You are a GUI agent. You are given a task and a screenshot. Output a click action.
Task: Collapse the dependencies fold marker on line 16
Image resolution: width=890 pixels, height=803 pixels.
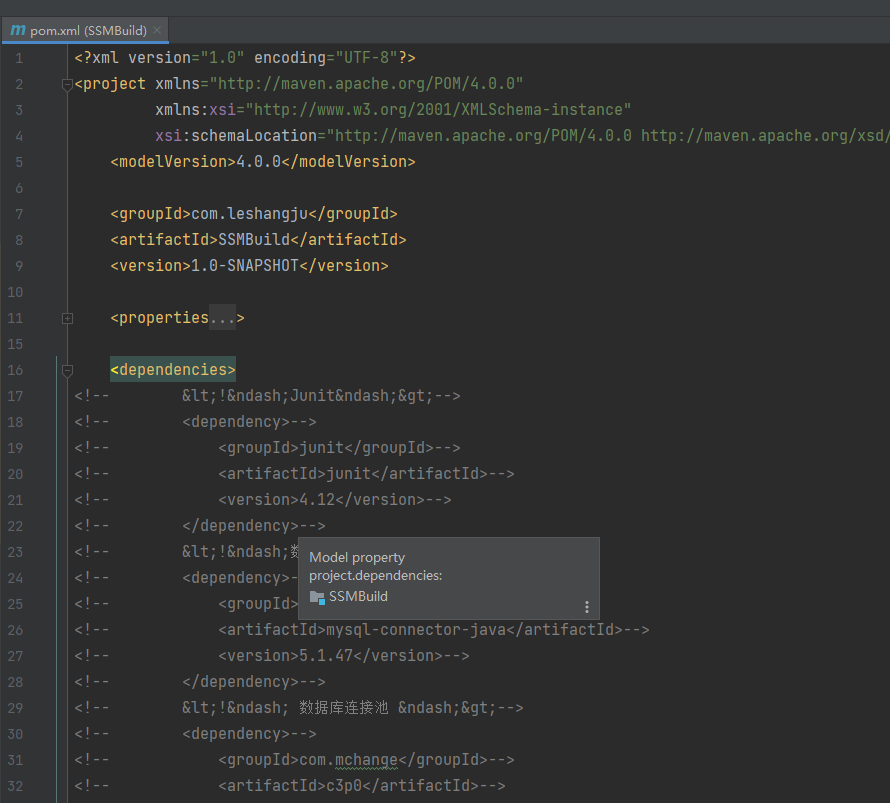67,371
